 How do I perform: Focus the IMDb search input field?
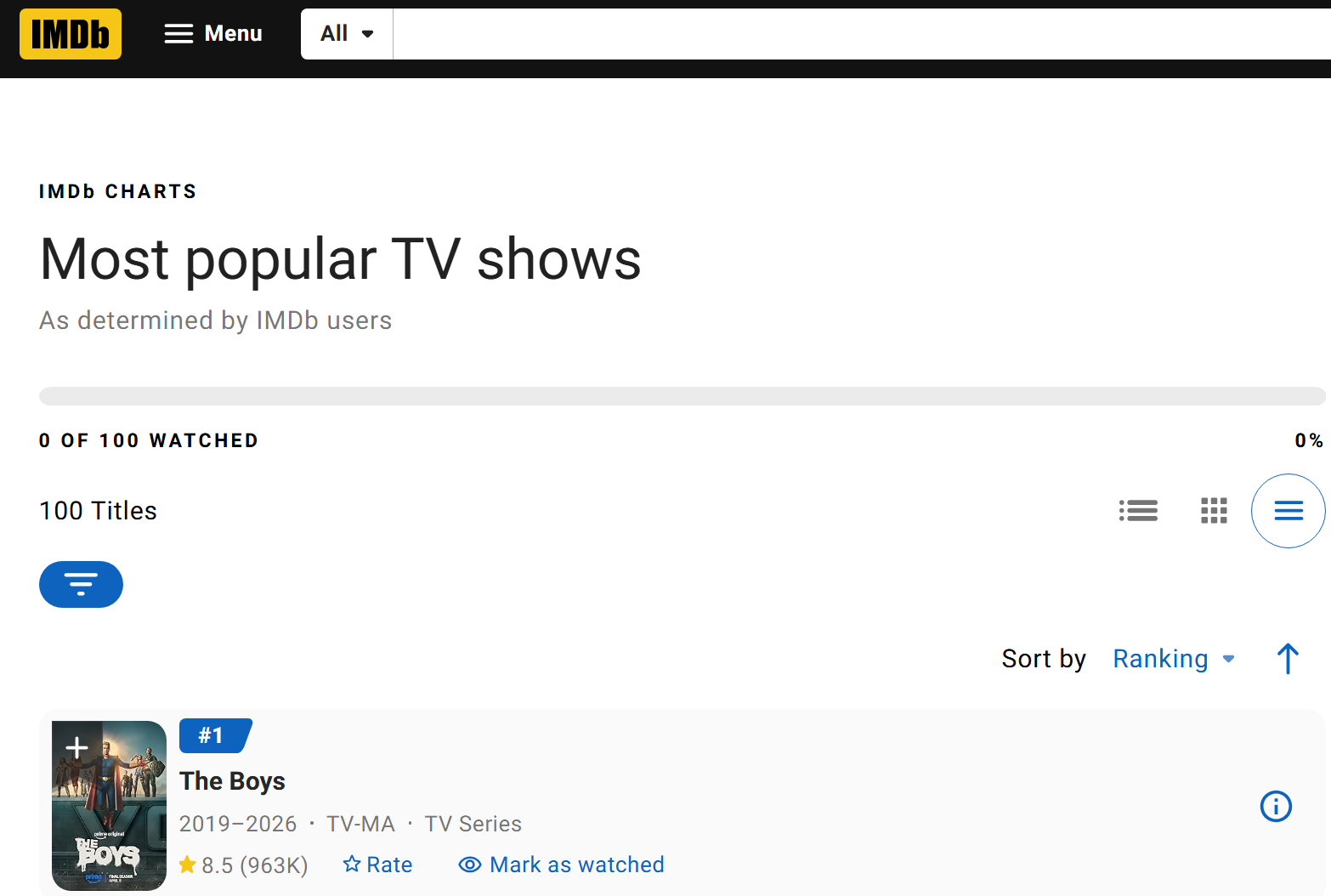[862, 34]
